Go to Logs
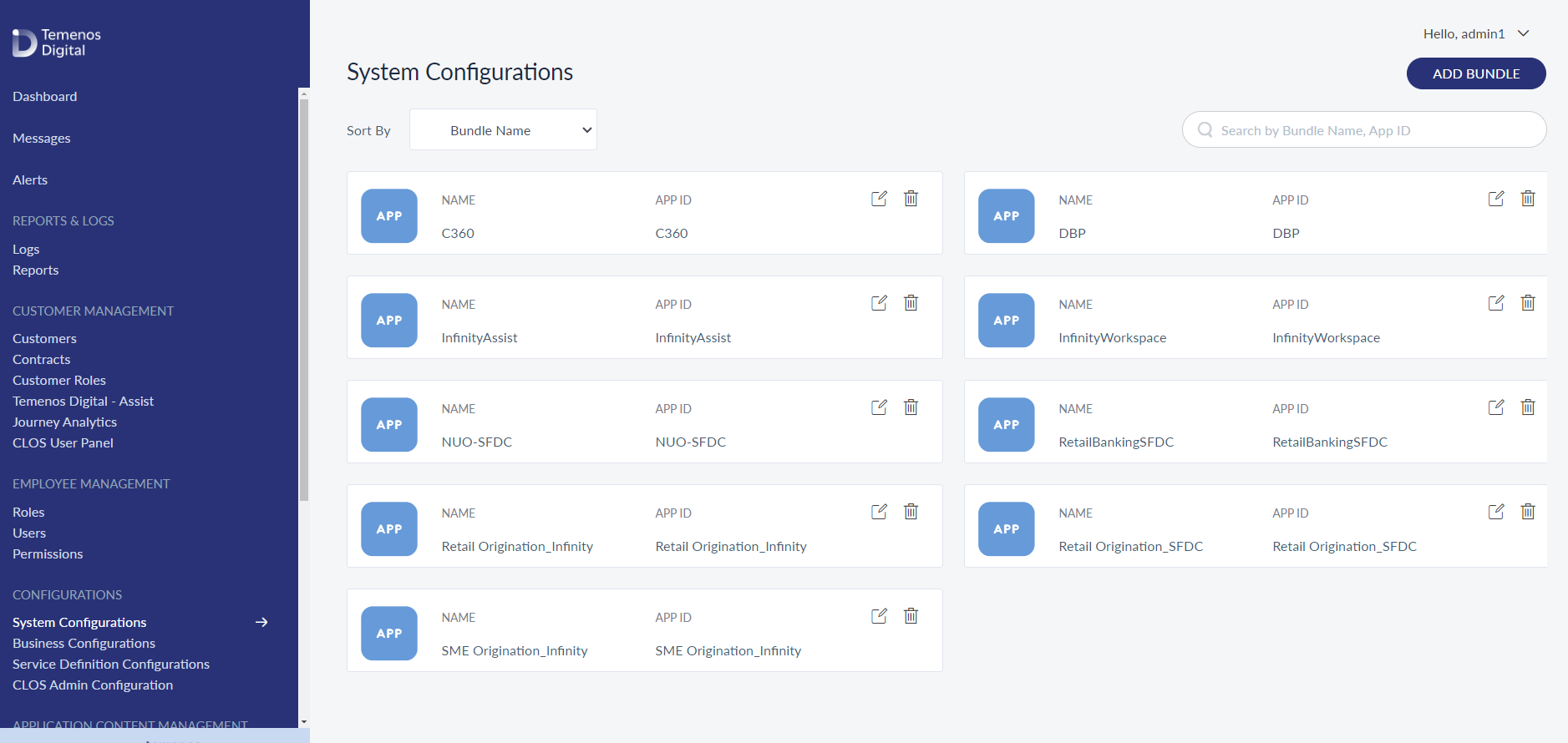Image resolution: width=1568 pixels, height=743 pixels. [x=26, y=250]
